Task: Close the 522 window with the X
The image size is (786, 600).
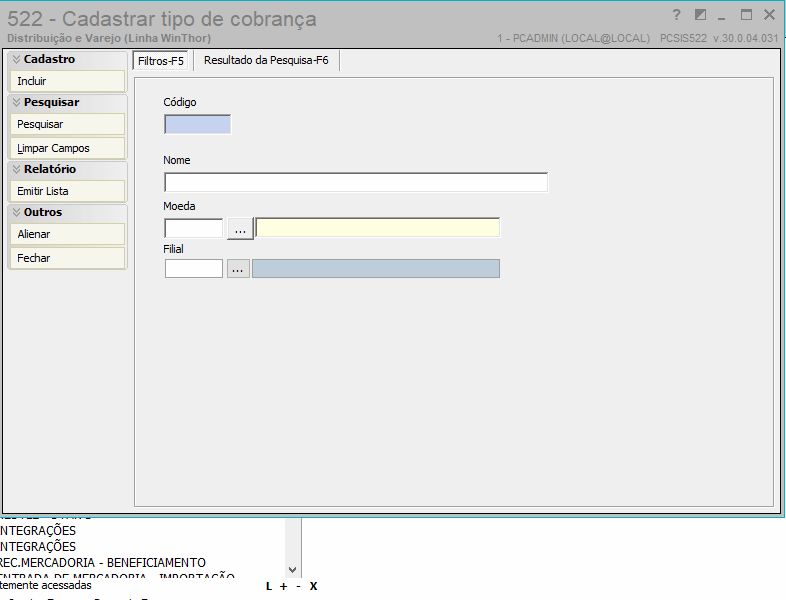Action: [x=769, y=15]
